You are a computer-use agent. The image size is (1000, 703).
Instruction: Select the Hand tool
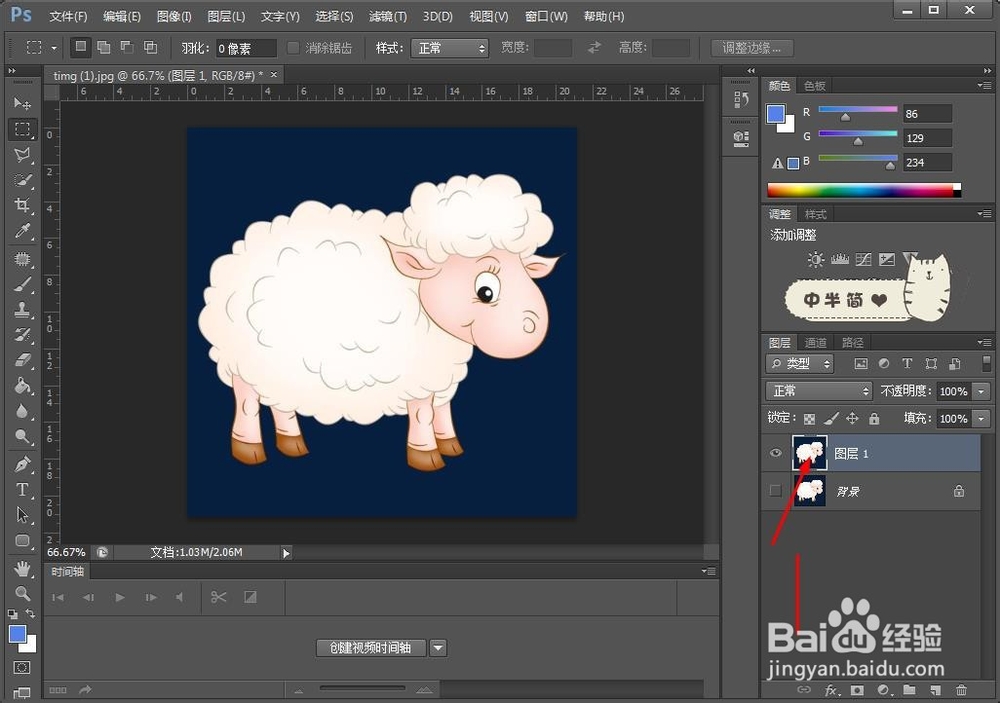pos(22,568)
